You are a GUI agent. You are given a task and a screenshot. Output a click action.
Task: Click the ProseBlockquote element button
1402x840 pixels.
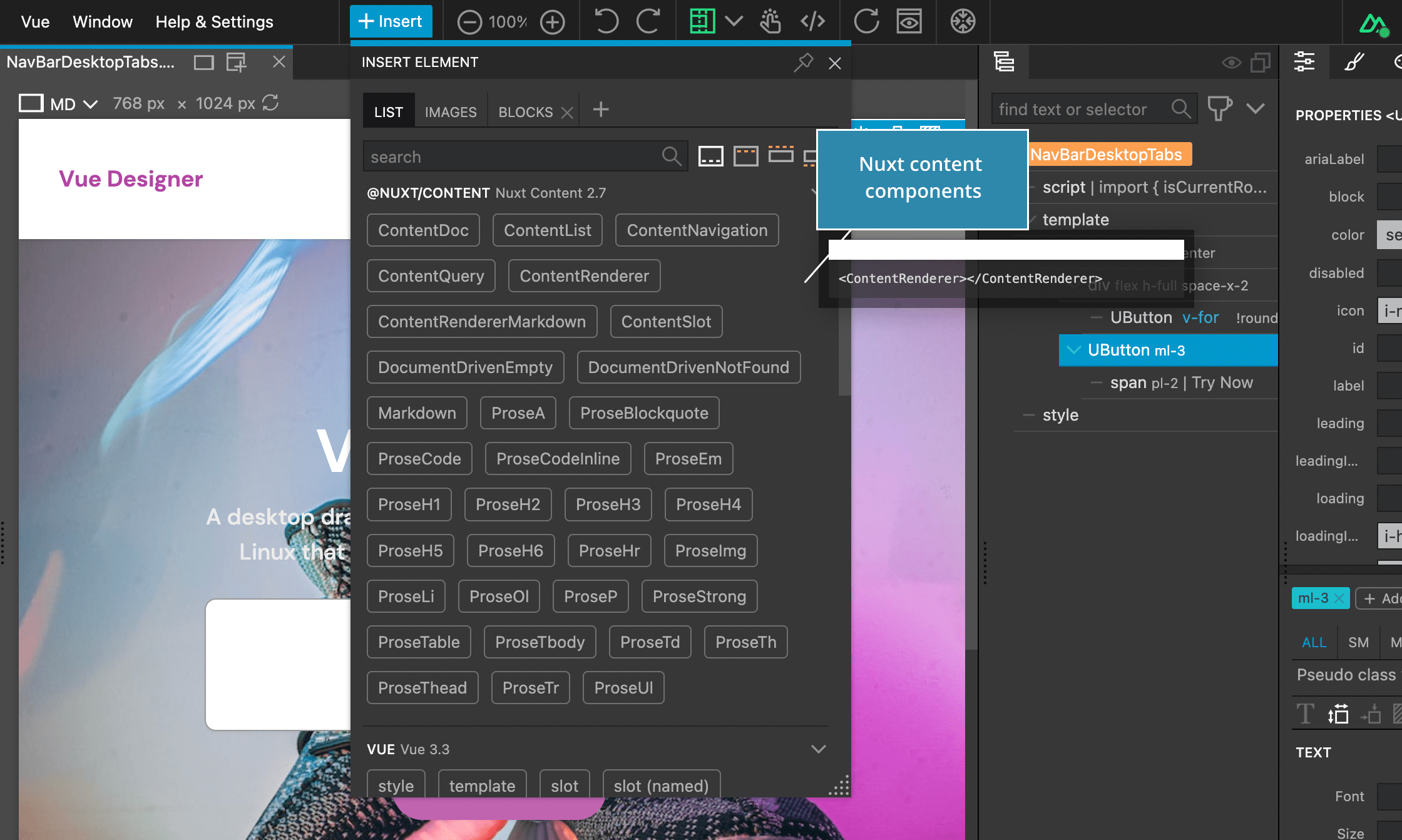(644, 413)
